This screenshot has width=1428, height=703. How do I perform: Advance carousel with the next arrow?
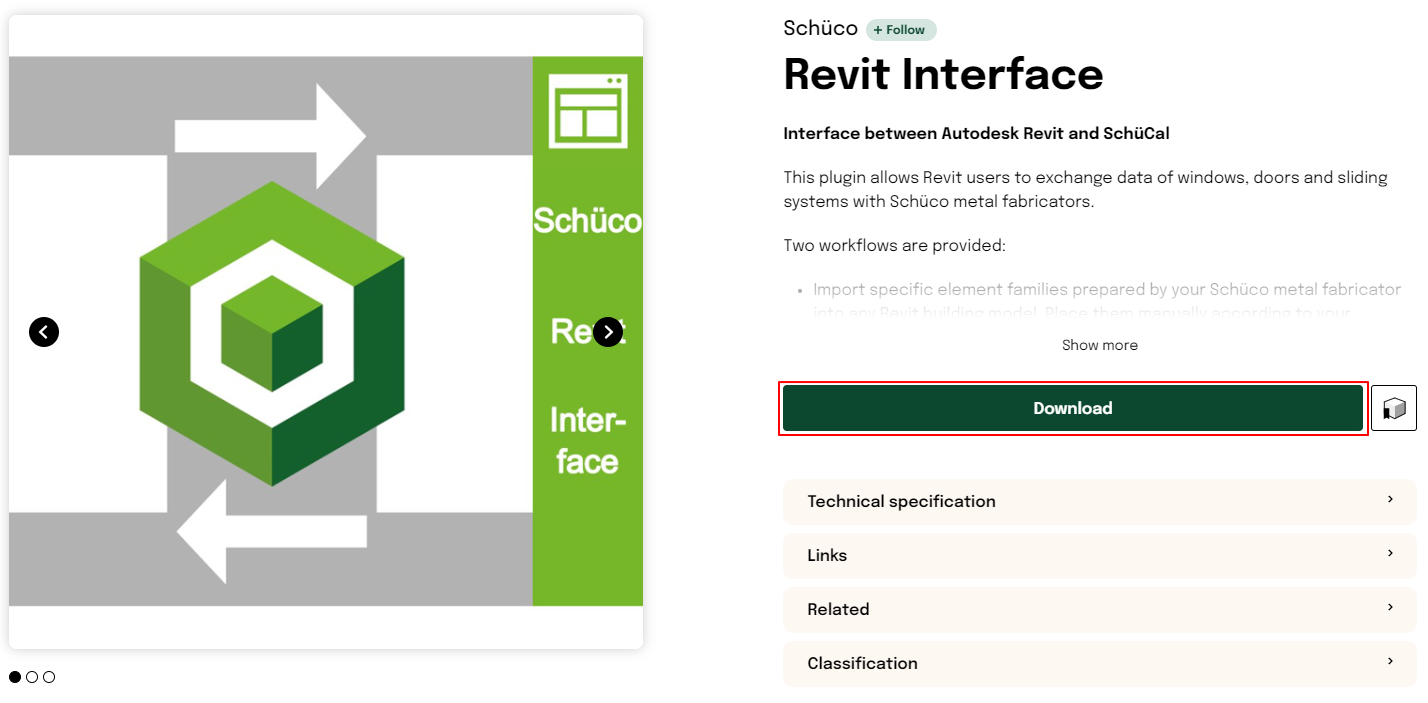pos(608,332)
